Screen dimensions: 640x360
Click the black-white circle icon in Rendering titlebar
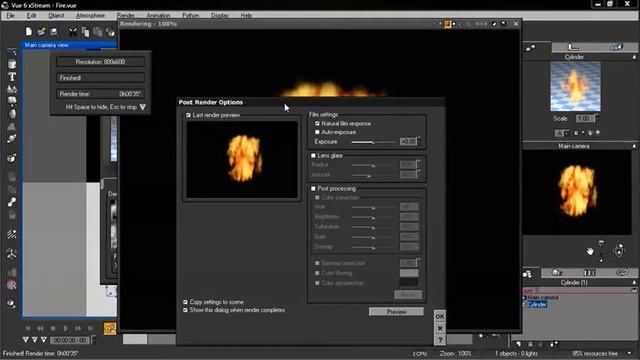click(494, 24)
